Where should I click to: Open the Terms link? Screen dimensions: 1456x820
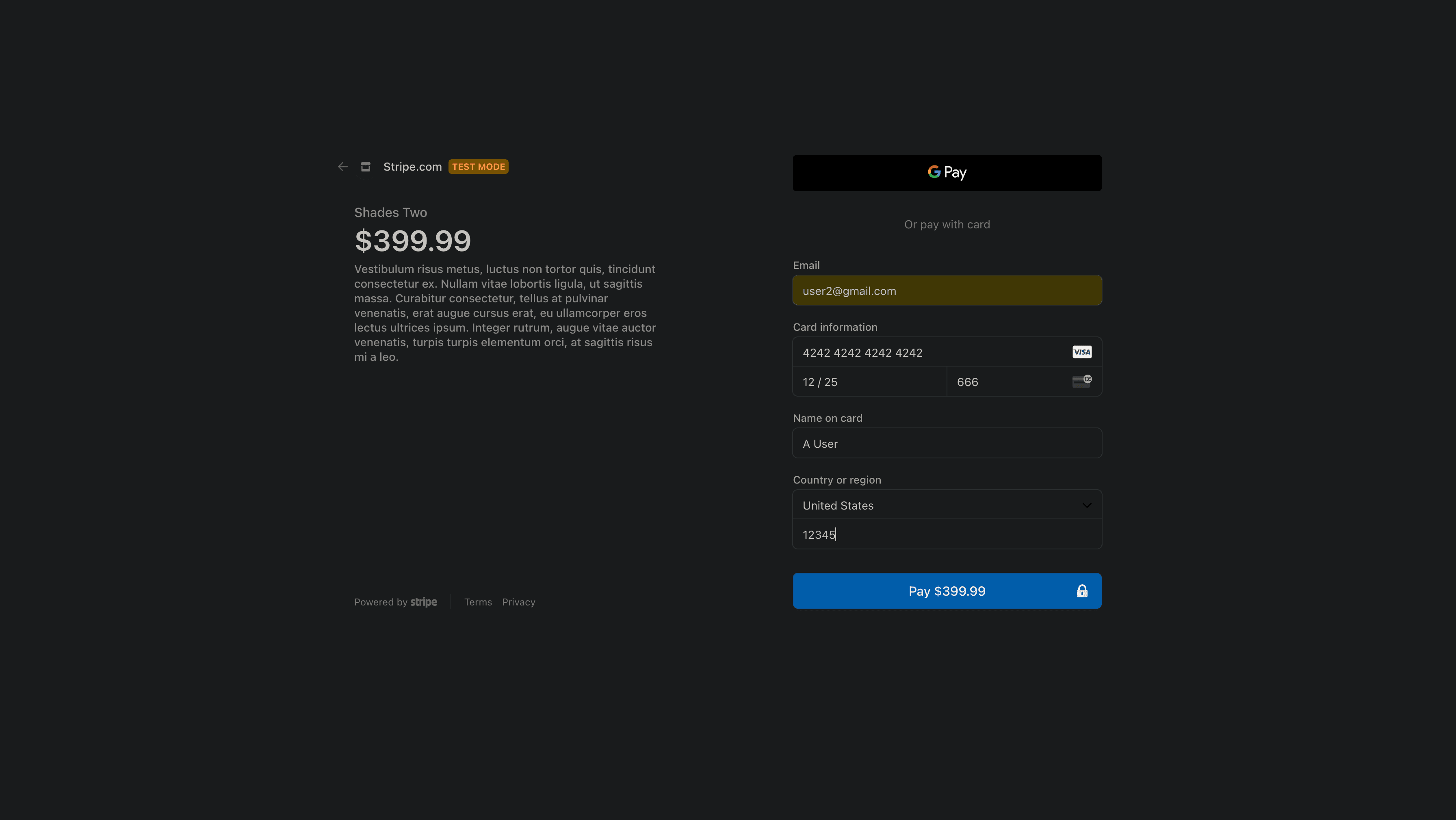[478, 602]
